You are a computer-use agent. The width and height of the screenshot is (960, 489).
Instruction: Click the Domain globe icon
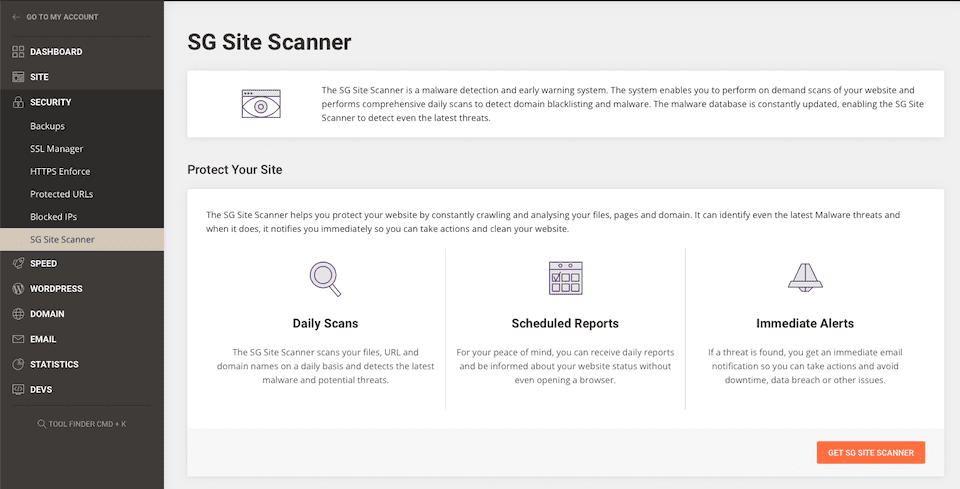[x=18, y=314]
